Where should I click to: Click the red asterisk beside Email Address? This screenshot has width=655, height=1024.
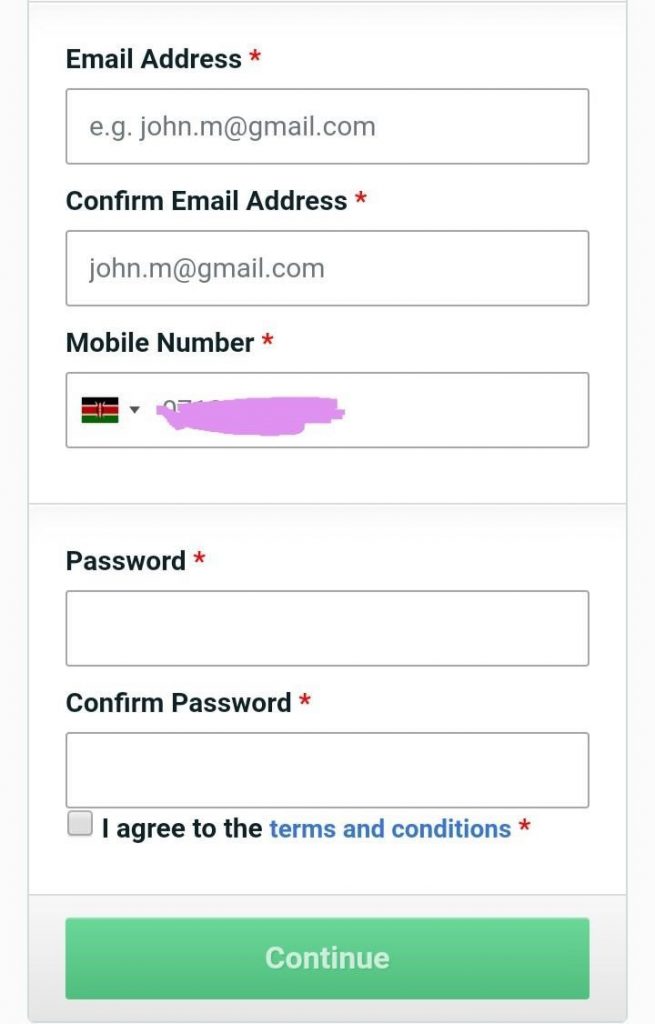pyautogui.click(x=253, y=58)
